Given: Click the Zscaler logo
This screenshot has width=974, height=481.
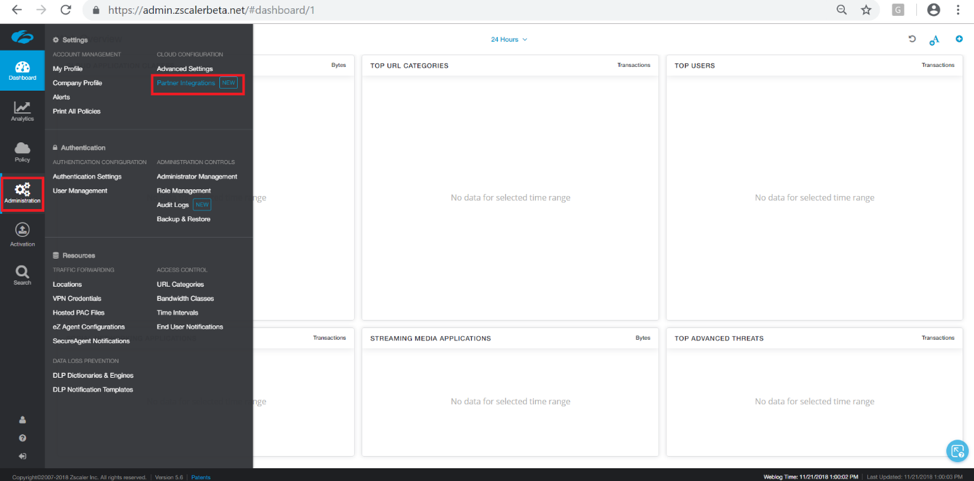Looking at the screenshot, I should click(22, 37).
